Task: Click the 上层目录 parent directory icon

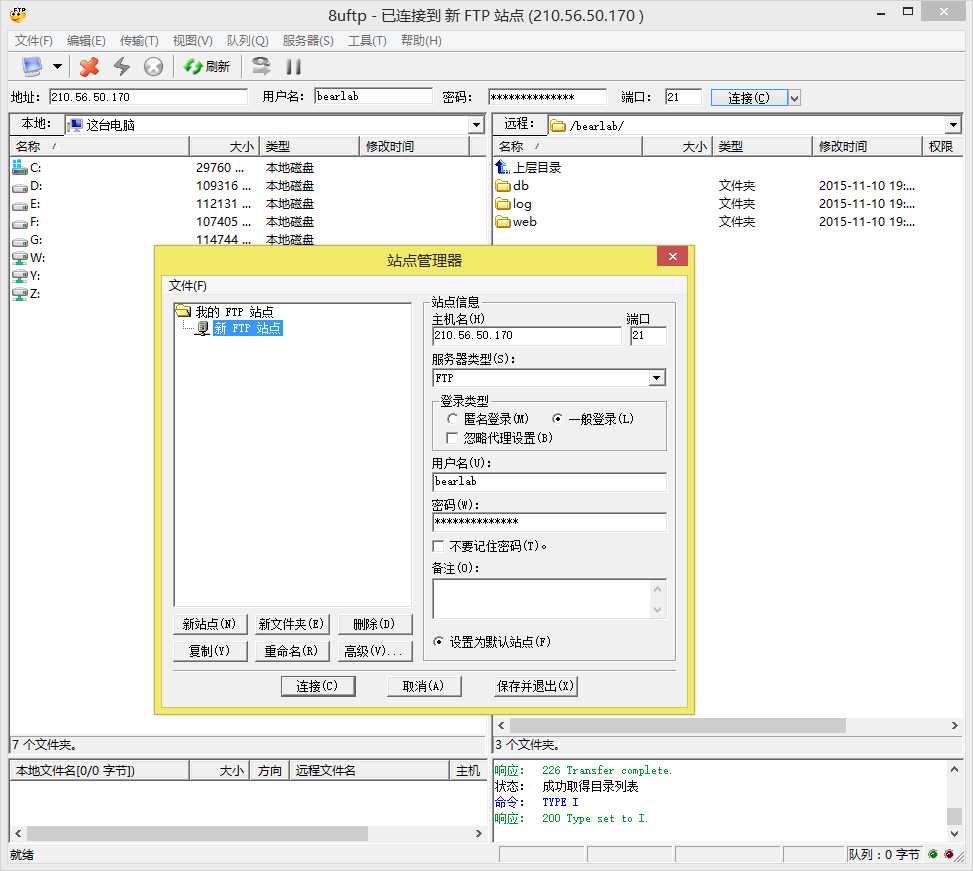Action: click(x=503, y=167)
